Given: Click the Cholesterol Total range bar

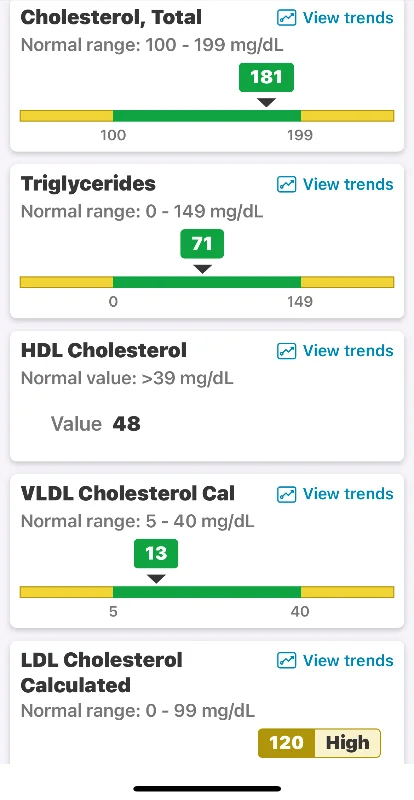Looking at the screenshot, I should click(207, 116).
